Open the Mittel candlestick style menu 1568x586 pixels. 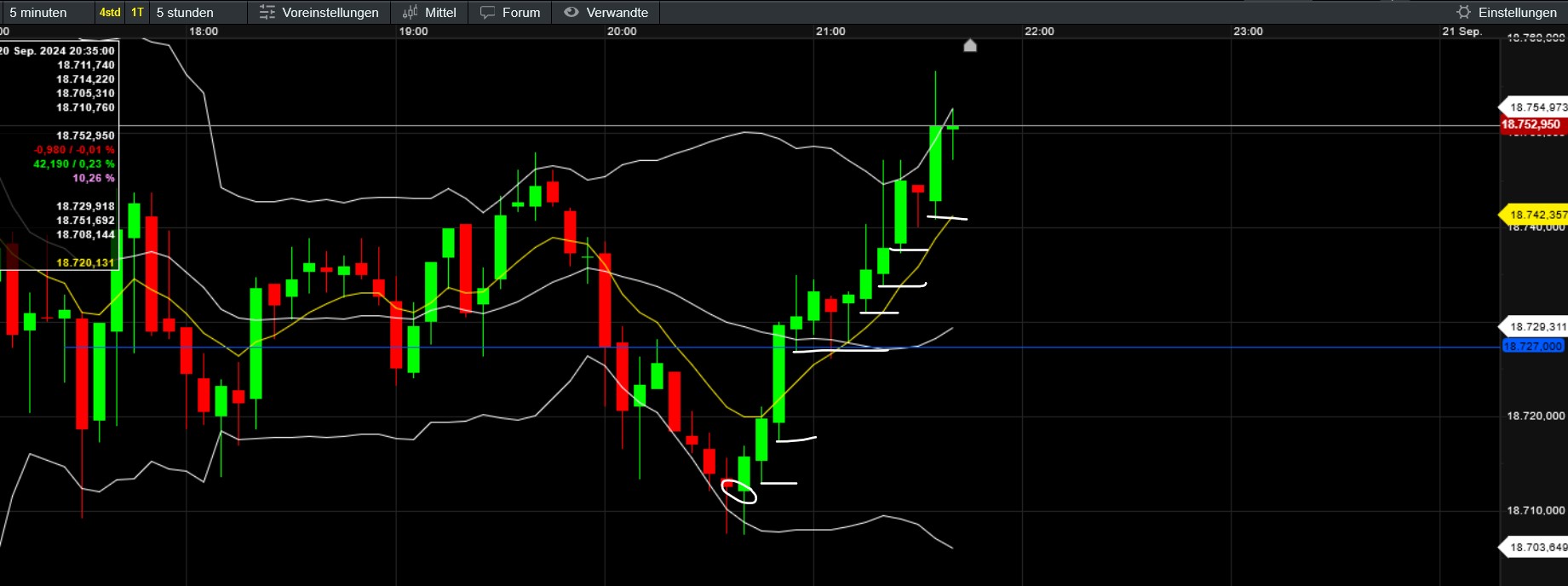click(x=429, y=12)
